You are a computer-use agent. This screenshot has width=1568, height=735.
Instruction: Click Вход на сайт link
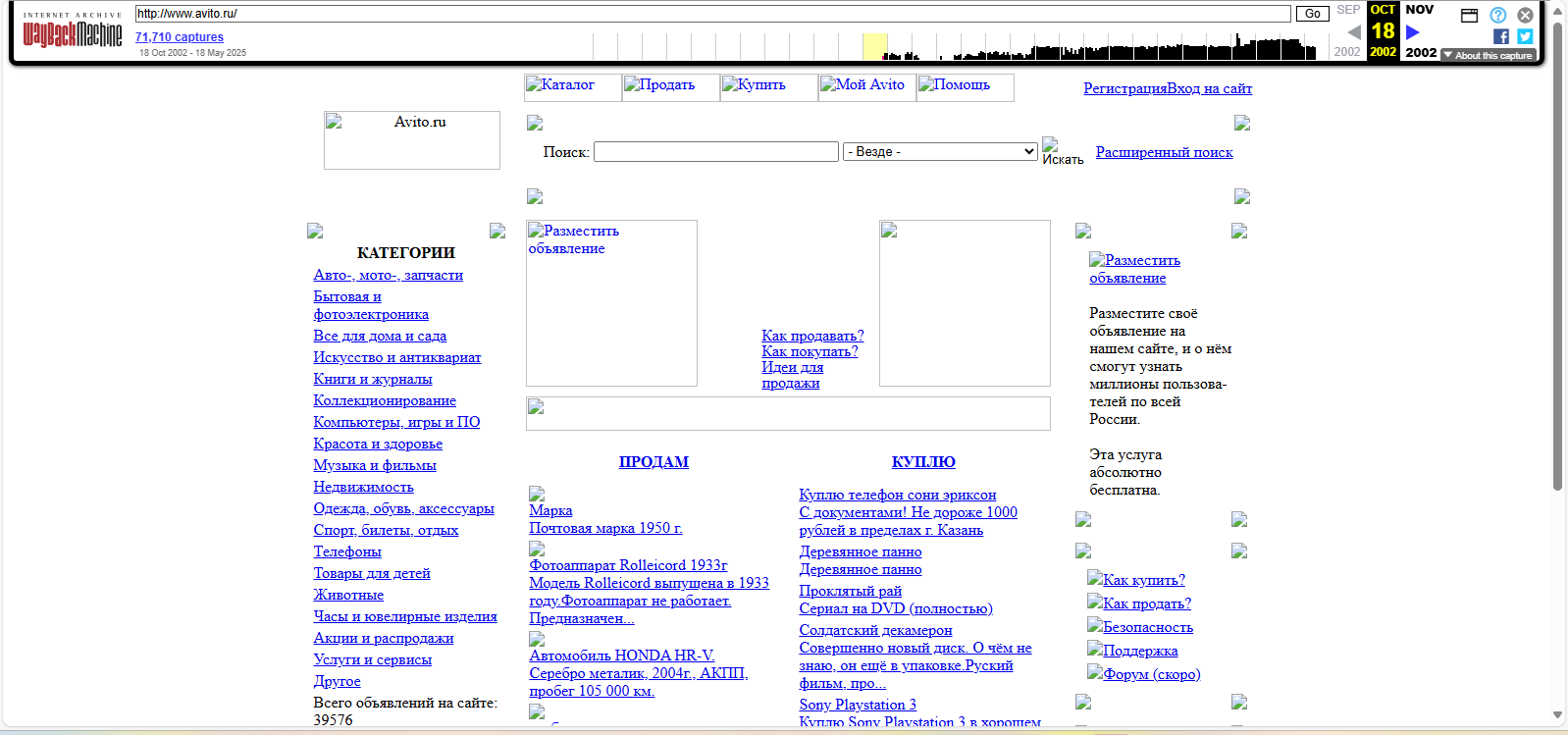click(1210, 88)
